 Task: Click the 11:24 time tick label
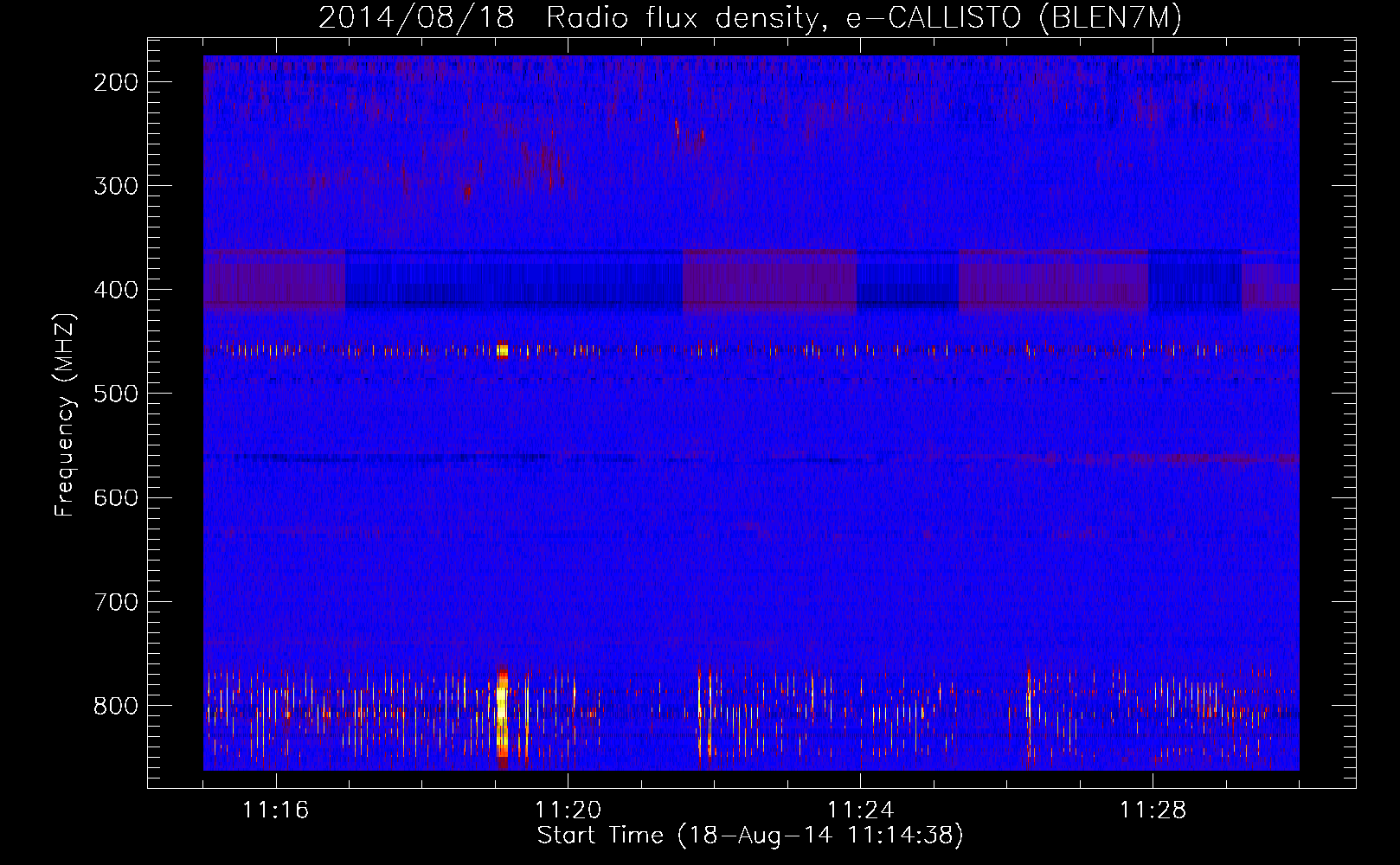[x=860, y=811]
